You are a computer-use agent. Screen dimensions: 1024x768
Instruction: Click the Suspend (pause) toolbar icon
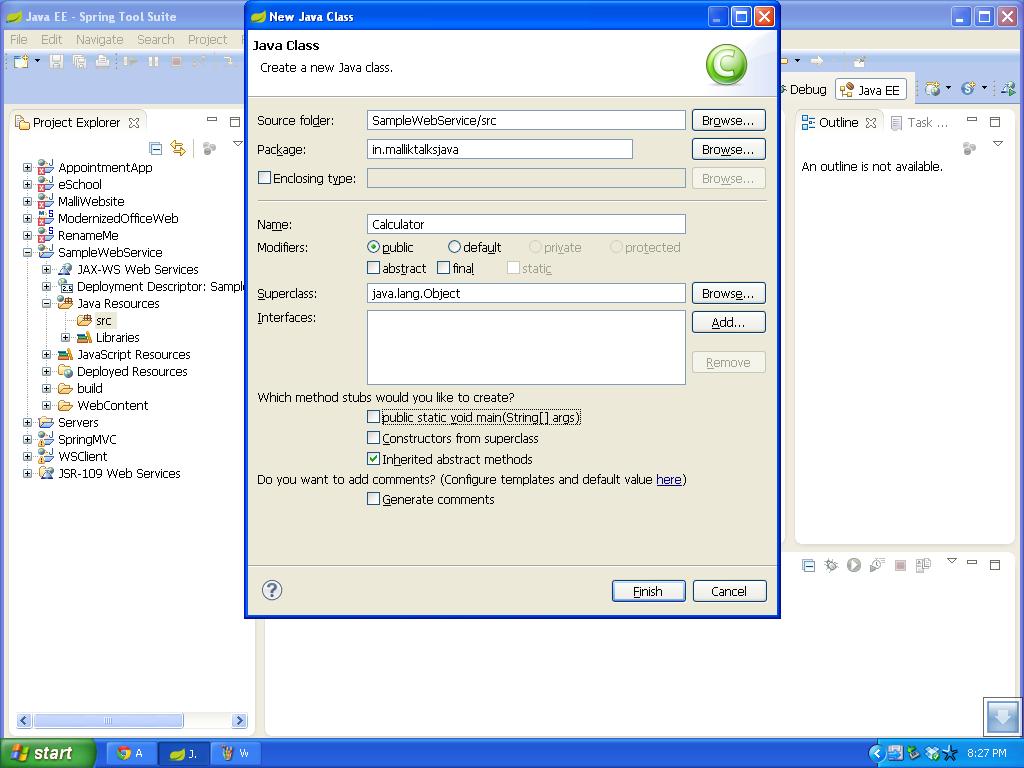[x=153, y=61]
